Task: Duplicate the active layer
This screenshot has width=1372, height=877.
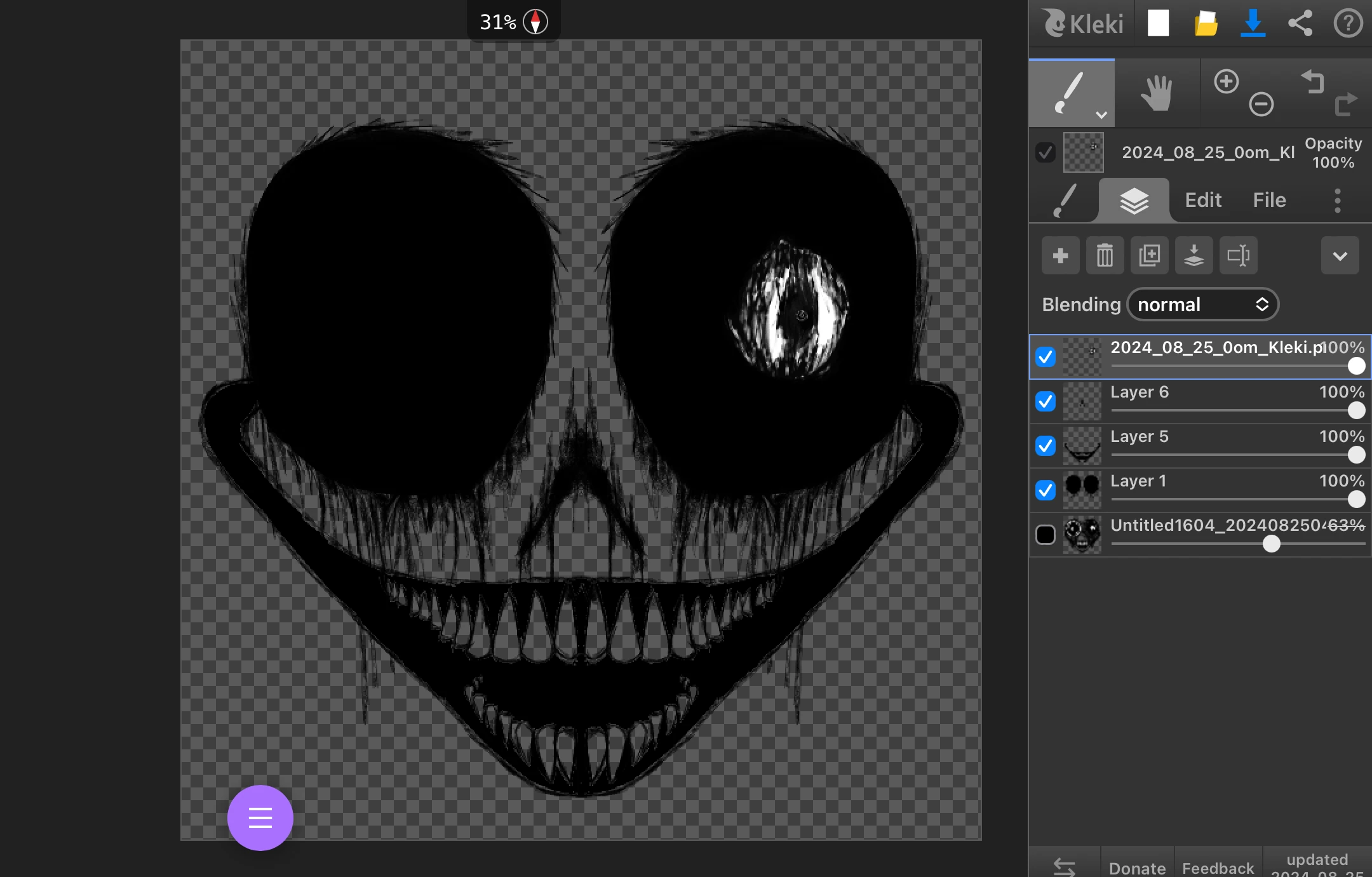Action: [x=1149, y=255]
